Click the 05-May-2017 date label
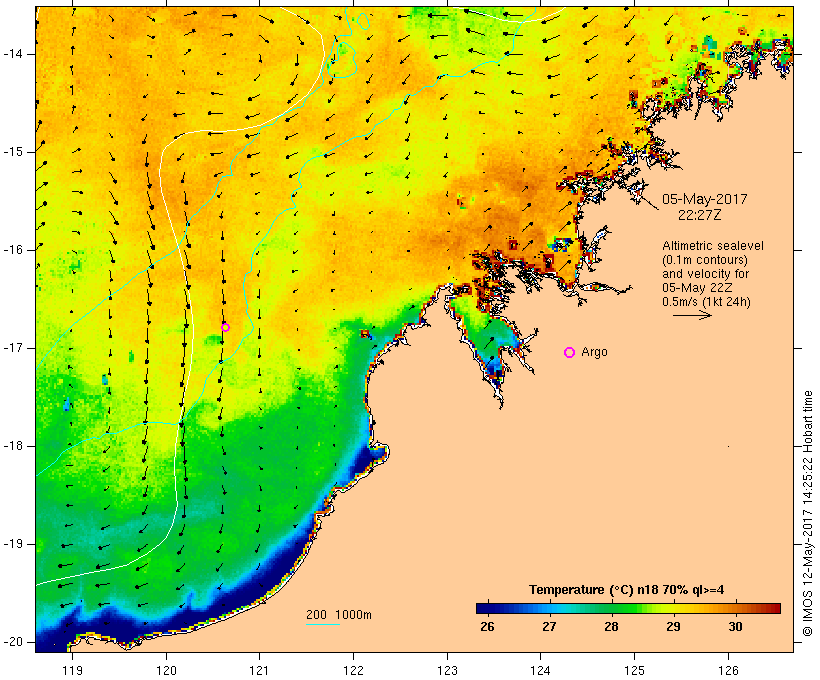 704,199
